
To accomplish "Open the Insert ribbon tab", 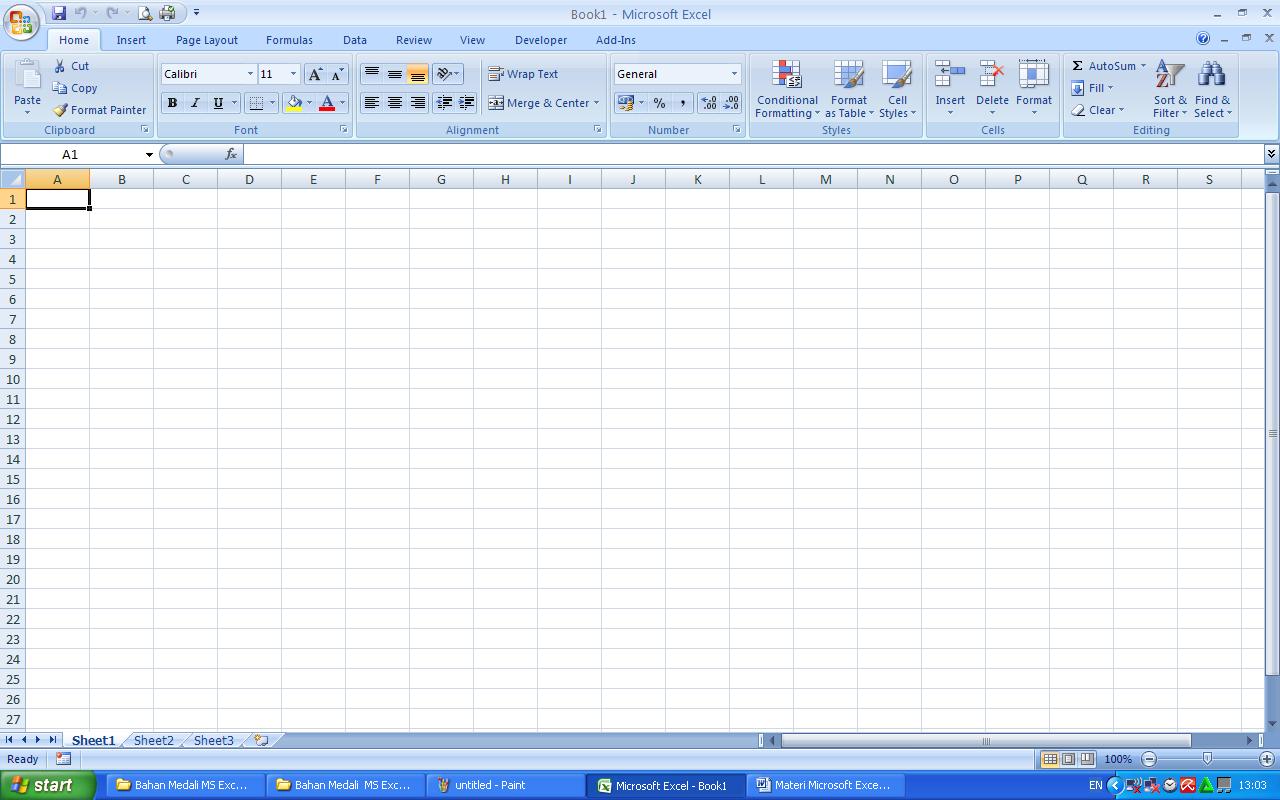I will click(x=131, y=40).
